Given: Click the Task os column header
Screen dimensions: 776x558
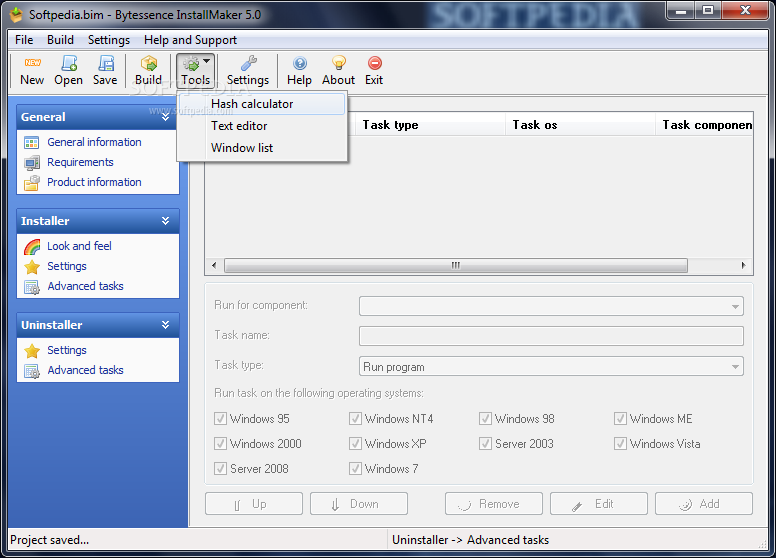Looking at the screenshot, I should [580, 125].
